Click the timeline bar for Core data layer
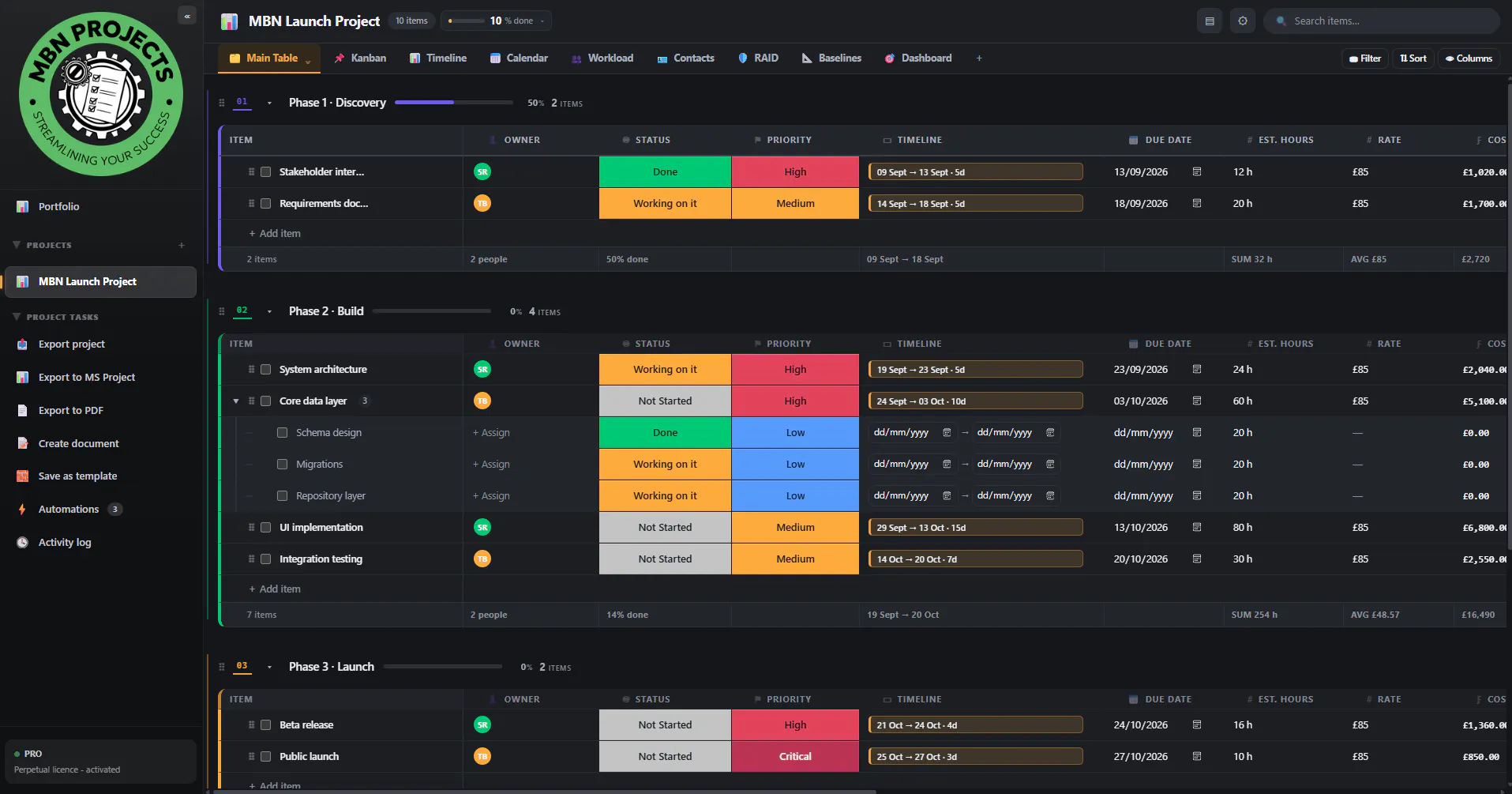 (x=976, y=401)
